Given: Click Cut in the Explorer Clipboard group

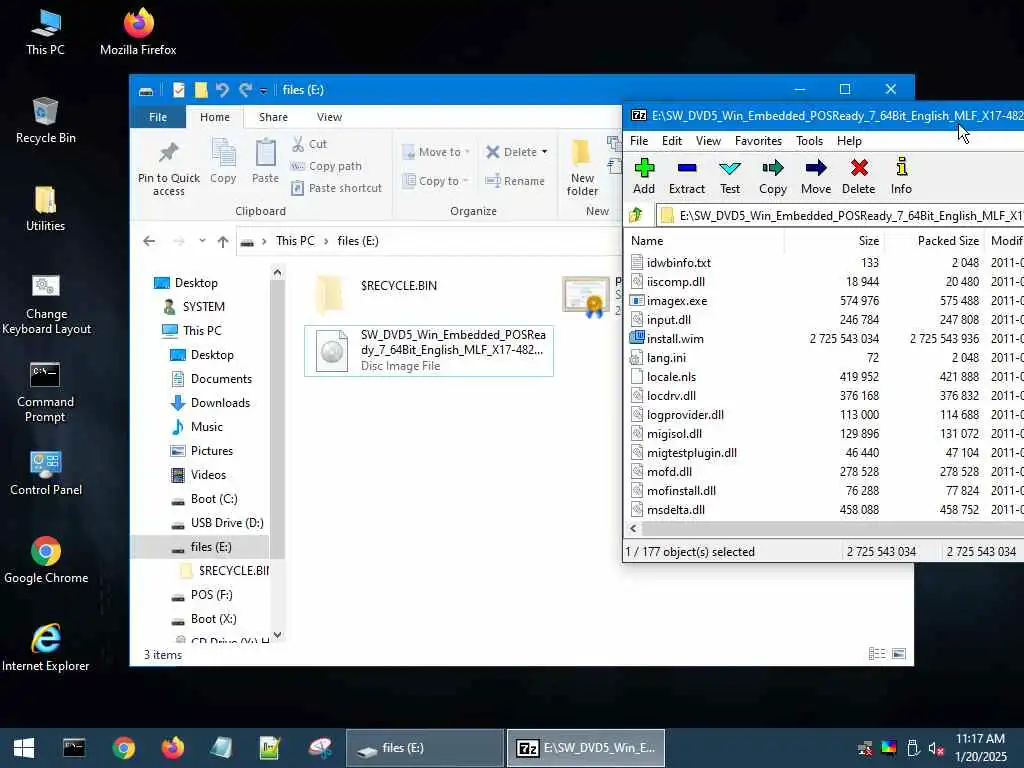Looking at the screenshot, I should click(x=310, y=144).
